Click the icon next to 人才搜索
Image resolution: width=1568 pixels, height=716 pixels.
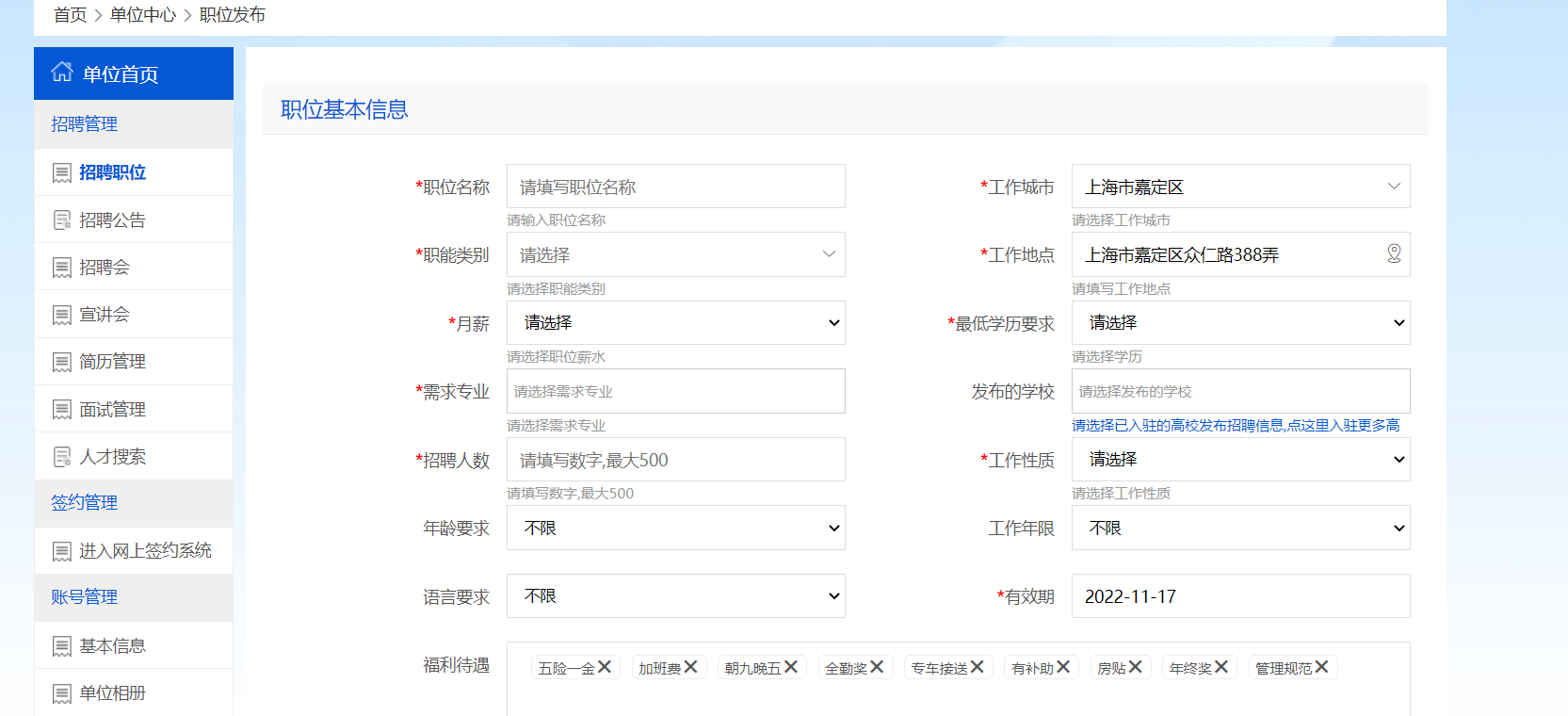62,457
